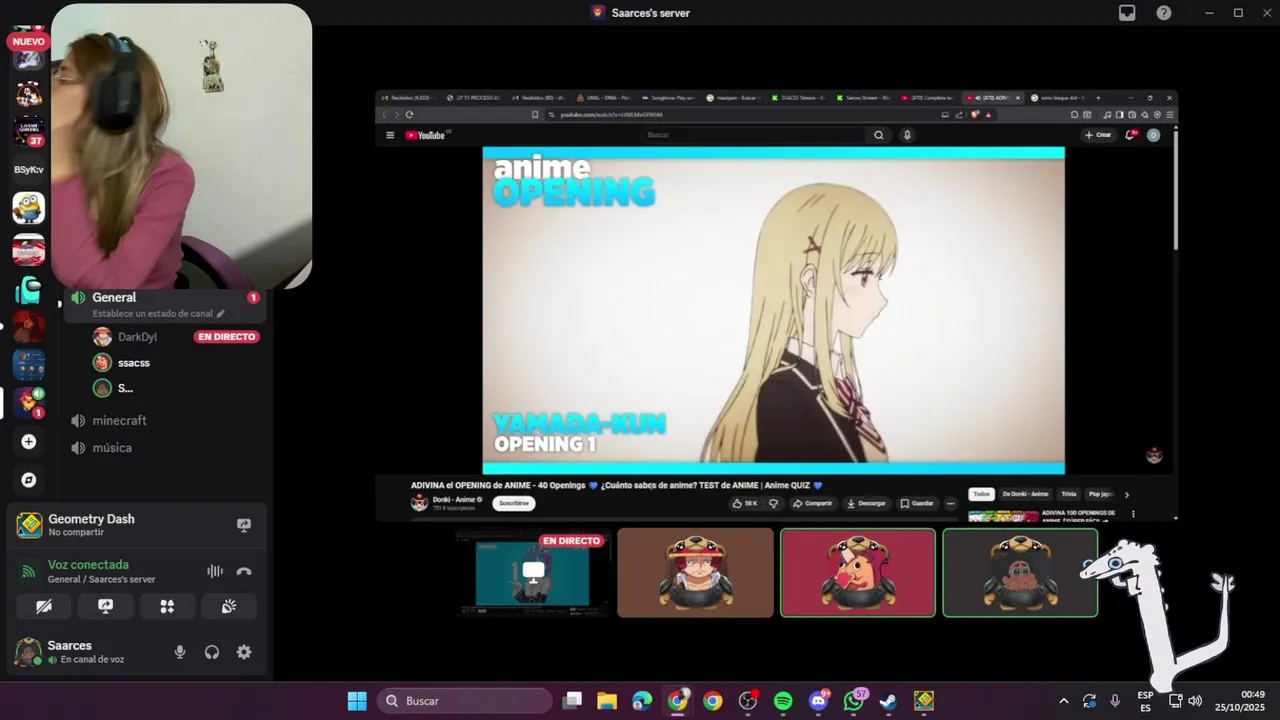Open YouTube hamburger menu in stream
This screenshot has width=1280, height=720.
click(x=390, y=135)
